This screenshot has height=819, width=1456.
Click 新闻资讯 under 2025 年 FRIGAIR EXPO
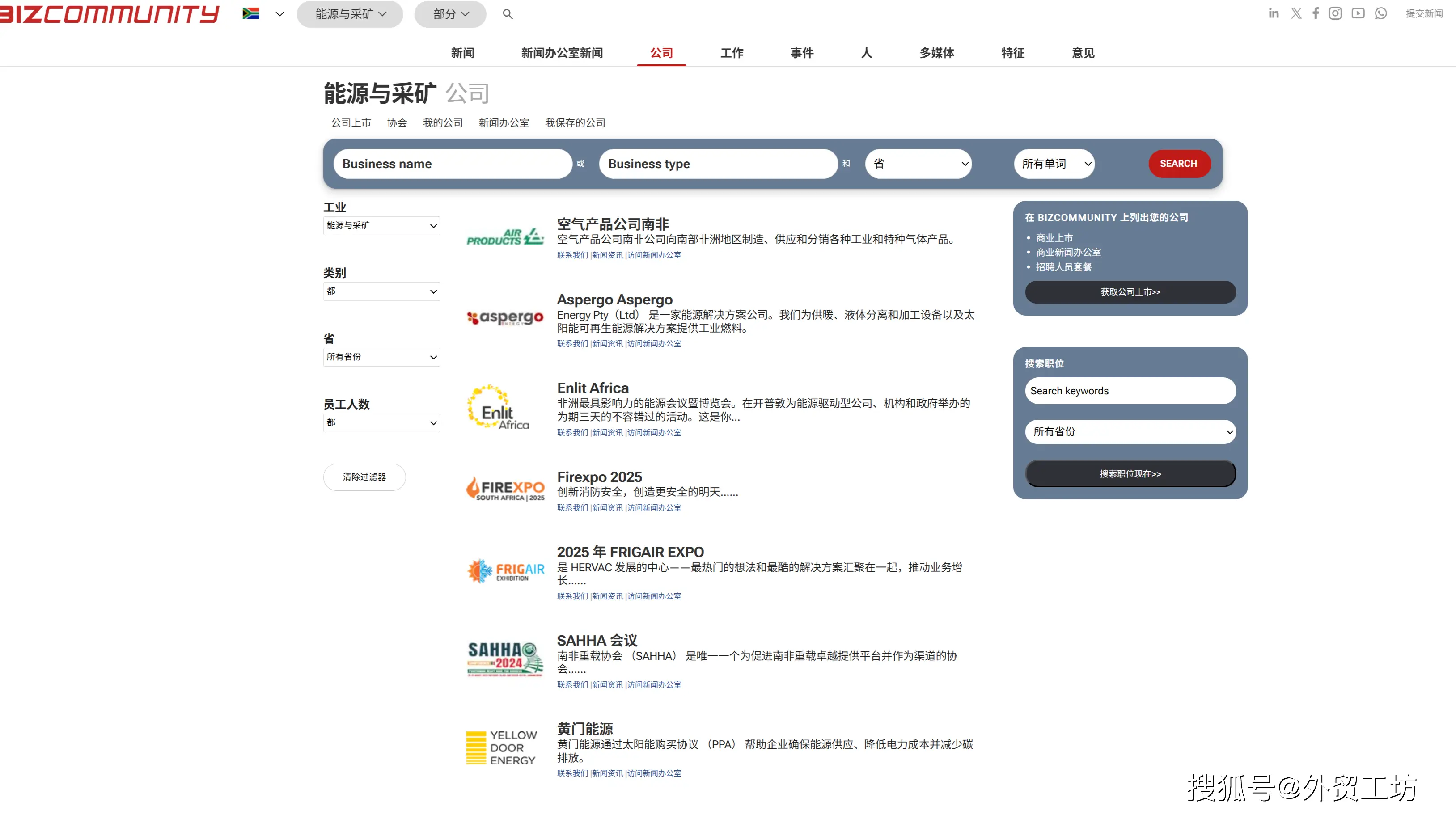(x=607, y=596)
